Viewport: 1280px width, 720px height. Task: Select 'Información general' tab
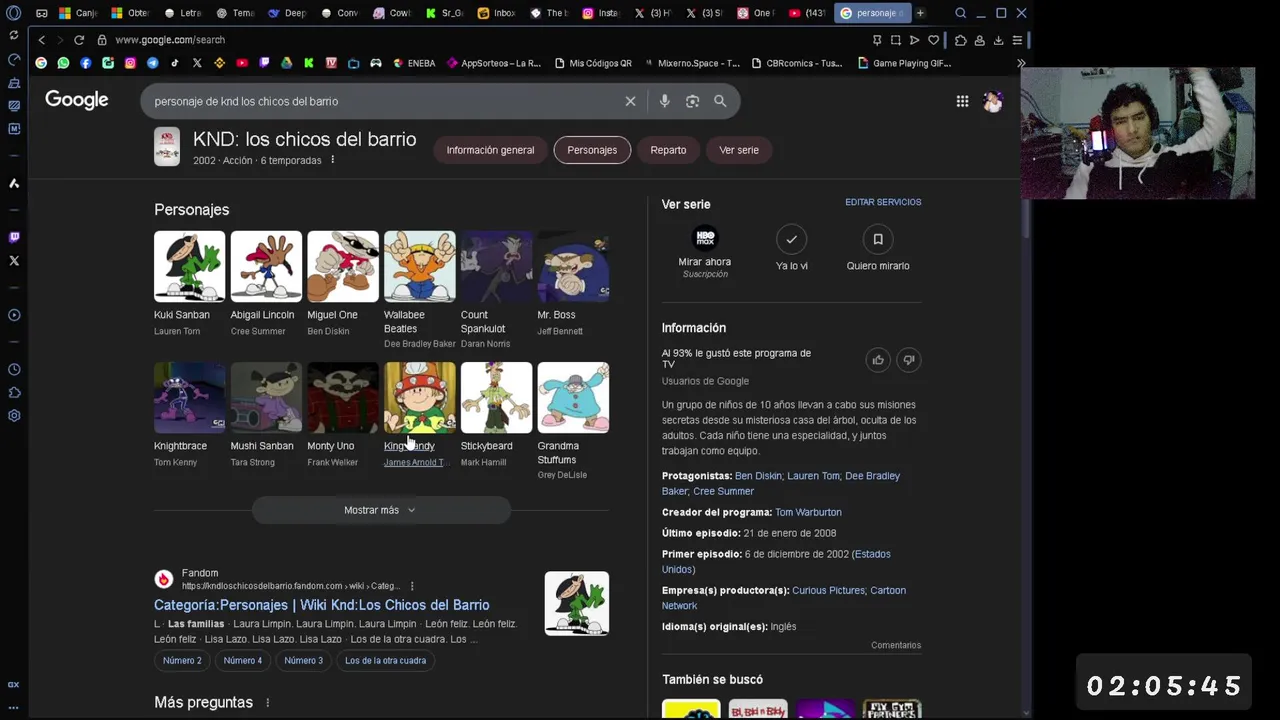pos(490,150)
